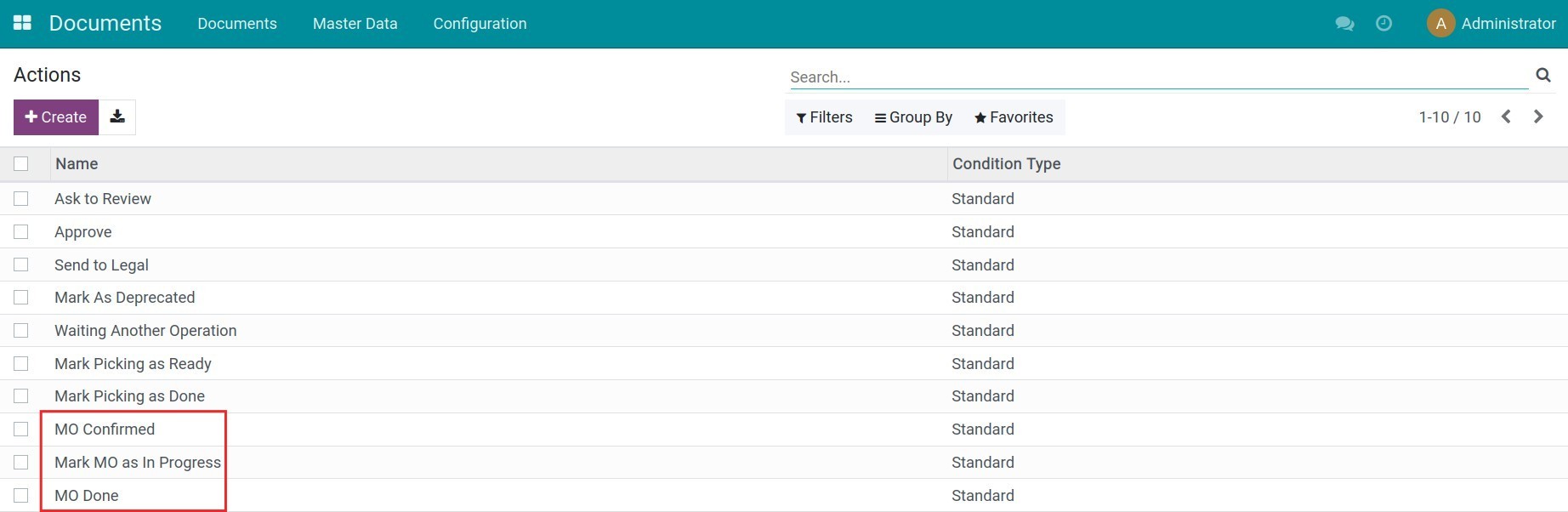Click the Administrator avatar icon
Image resolution: width=1568 pixels, height=512 pixels.
click(1440, 24)
